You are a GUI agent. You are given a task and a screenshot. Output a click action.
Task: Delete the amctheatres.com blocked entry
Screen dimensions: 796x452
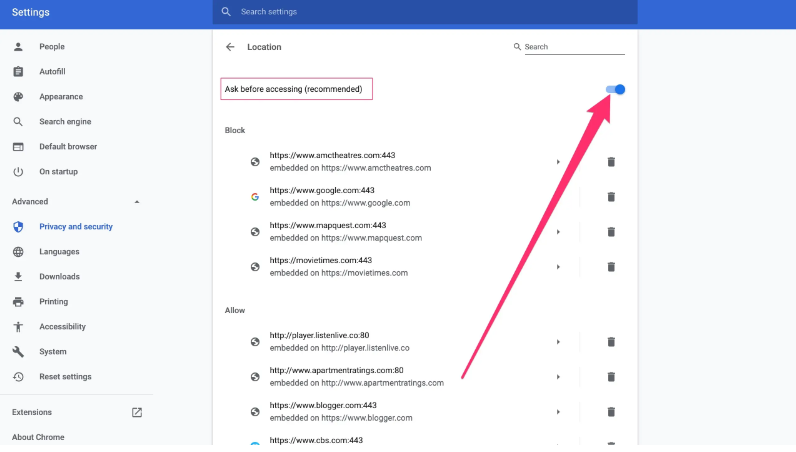point(611,162)
